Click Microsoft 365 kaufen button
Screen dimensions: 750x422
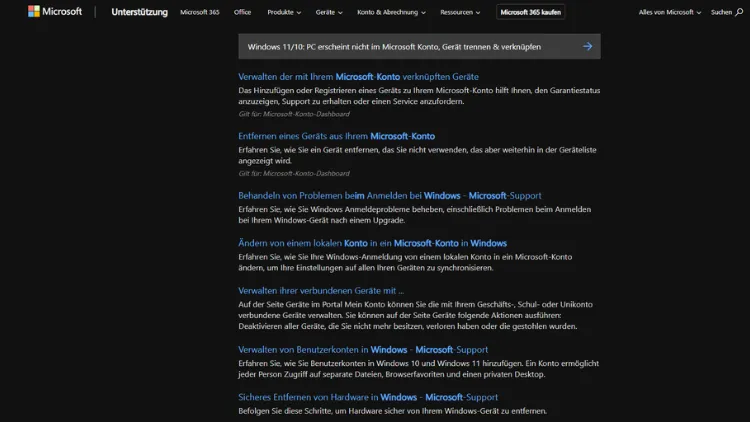pyautogui.click(x=530, y=12)
